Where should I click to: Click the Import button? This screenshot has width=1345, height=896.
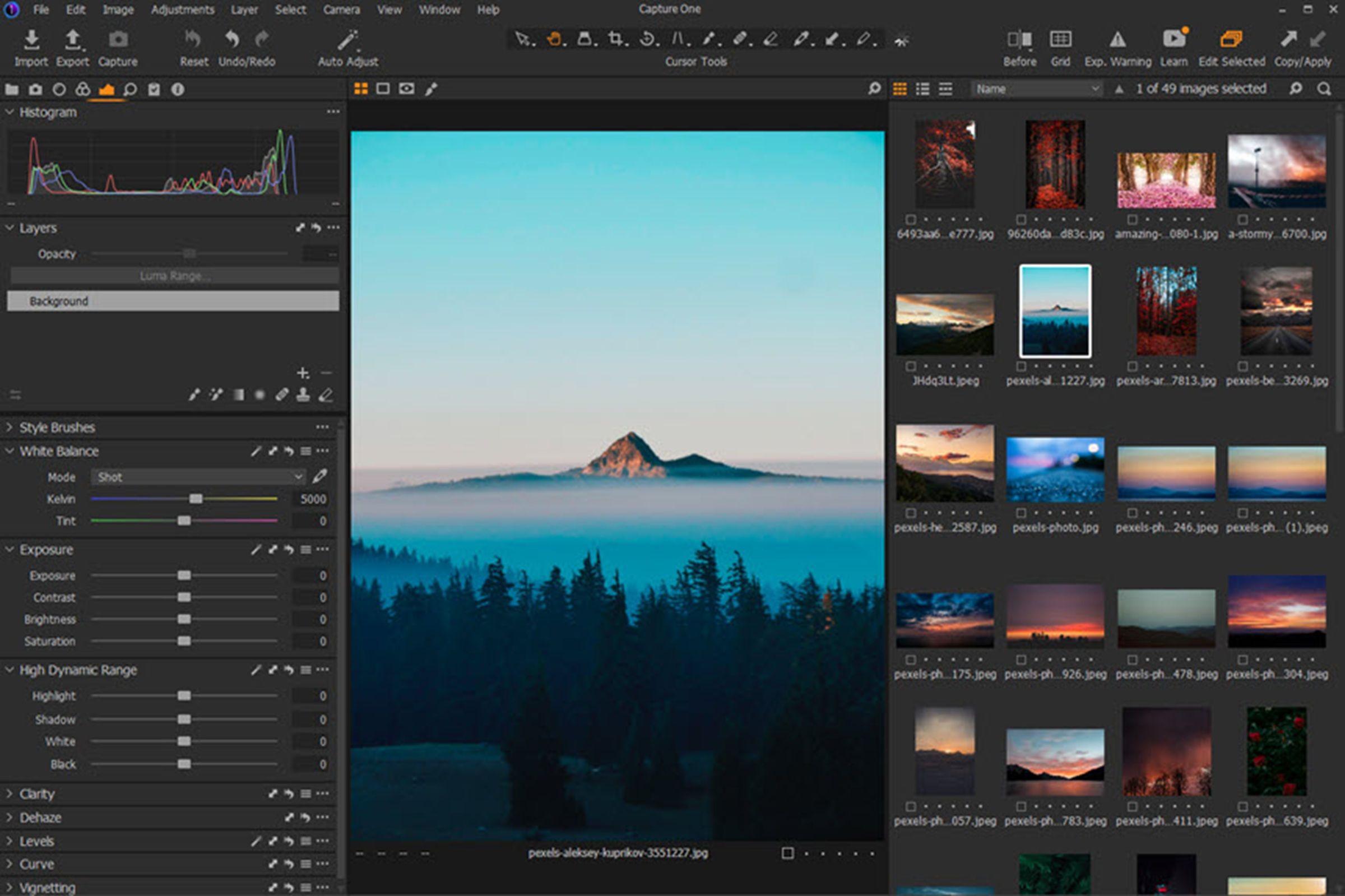point(31,48)
